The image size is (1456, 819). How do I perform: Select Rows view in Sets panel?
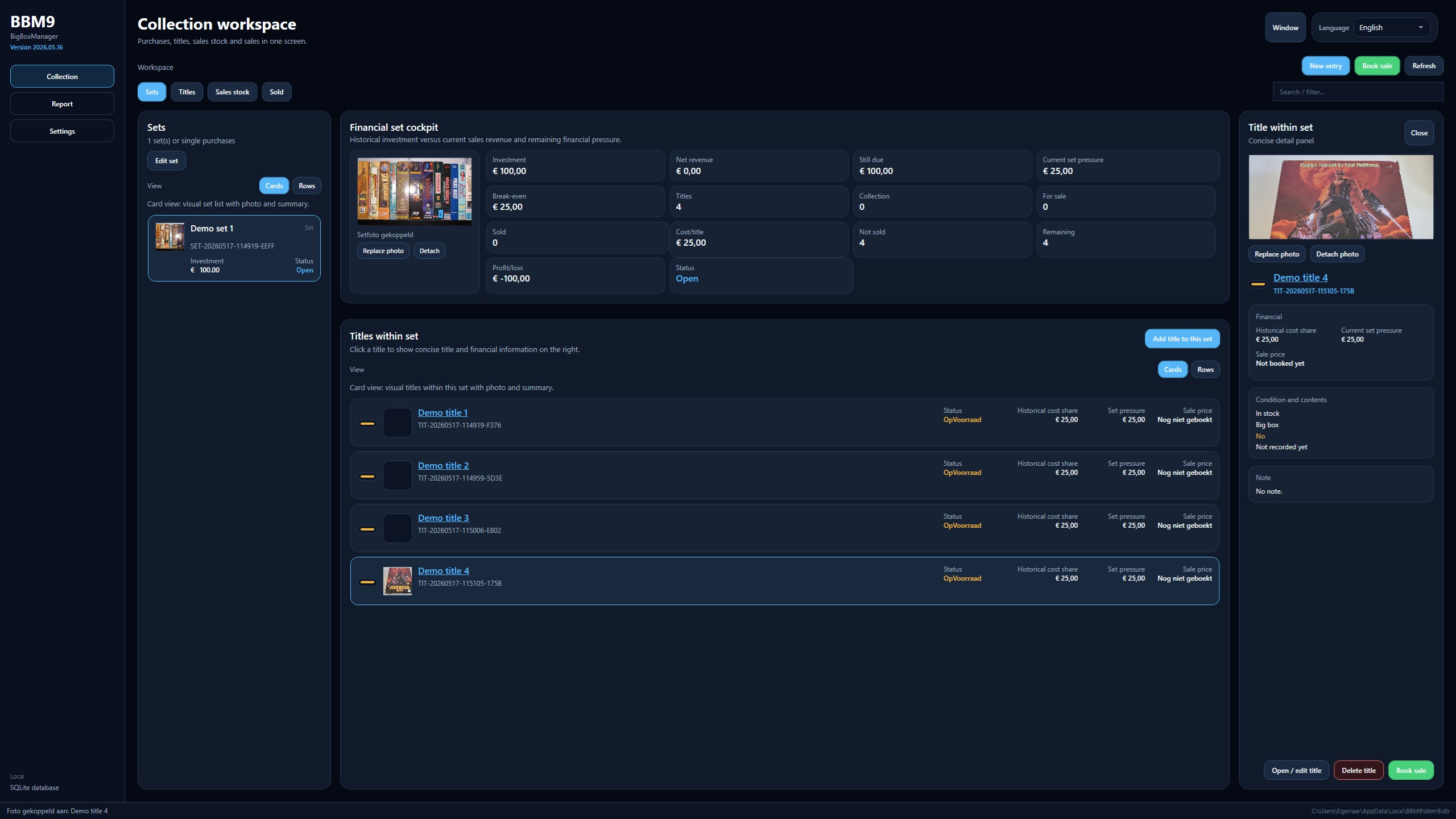tap(307, 186)
